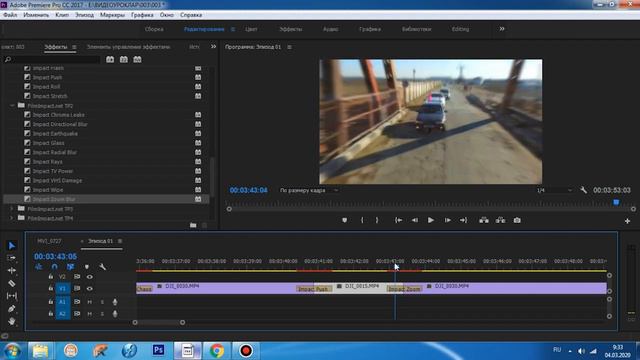Go to Out point in Program monitor

tap(463, 220)
